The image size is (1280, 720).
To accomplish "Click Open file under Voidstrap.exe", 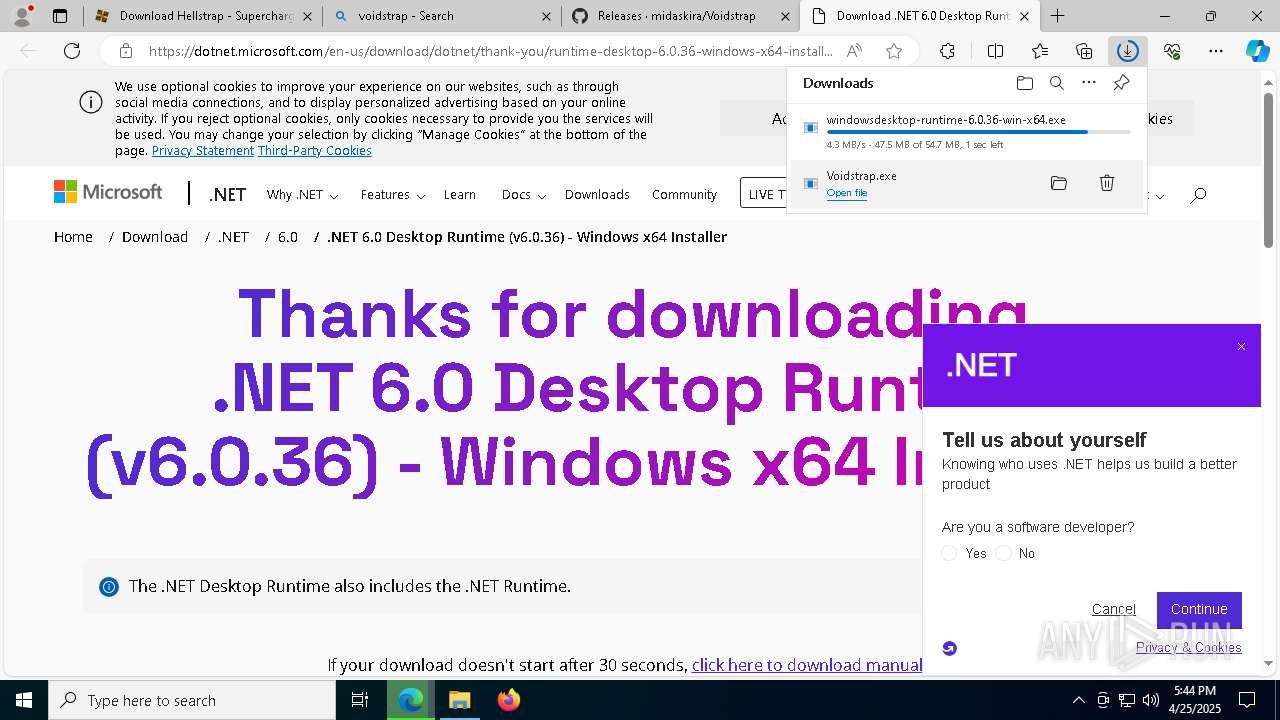I will 847,193.
